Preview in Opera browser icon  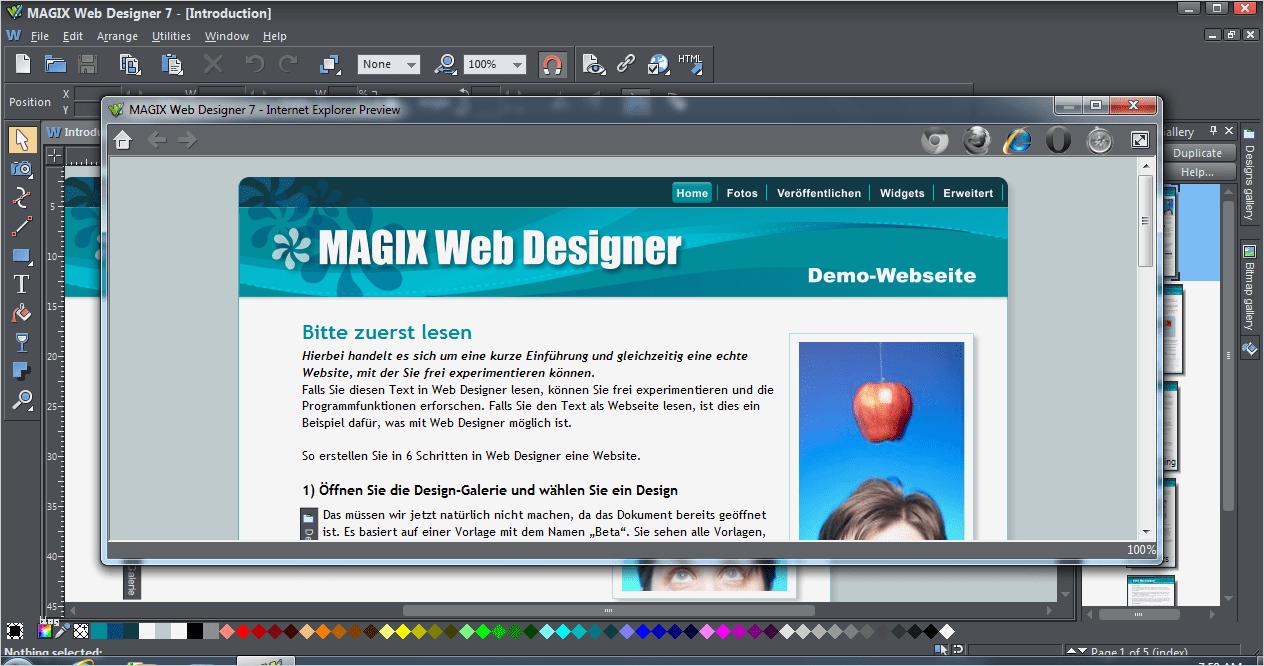click(1059, 140)
